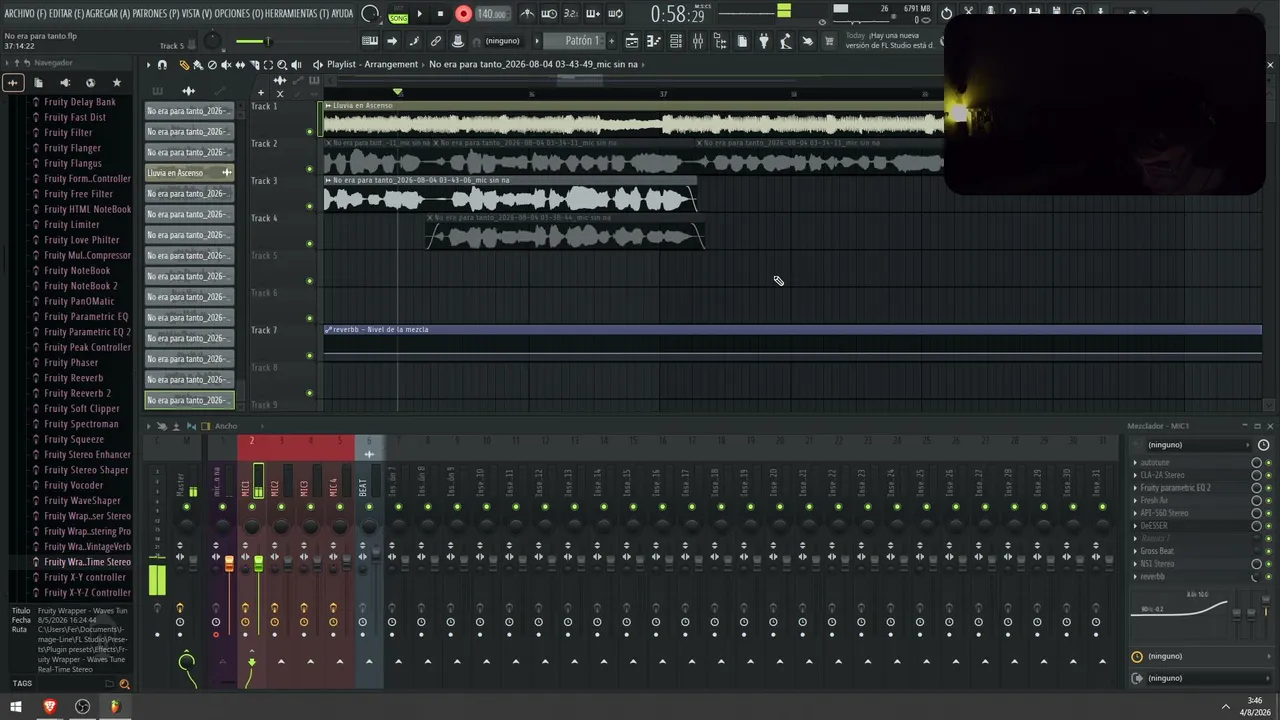Select the Fruity Limiter plugin

tap(71, 225)
